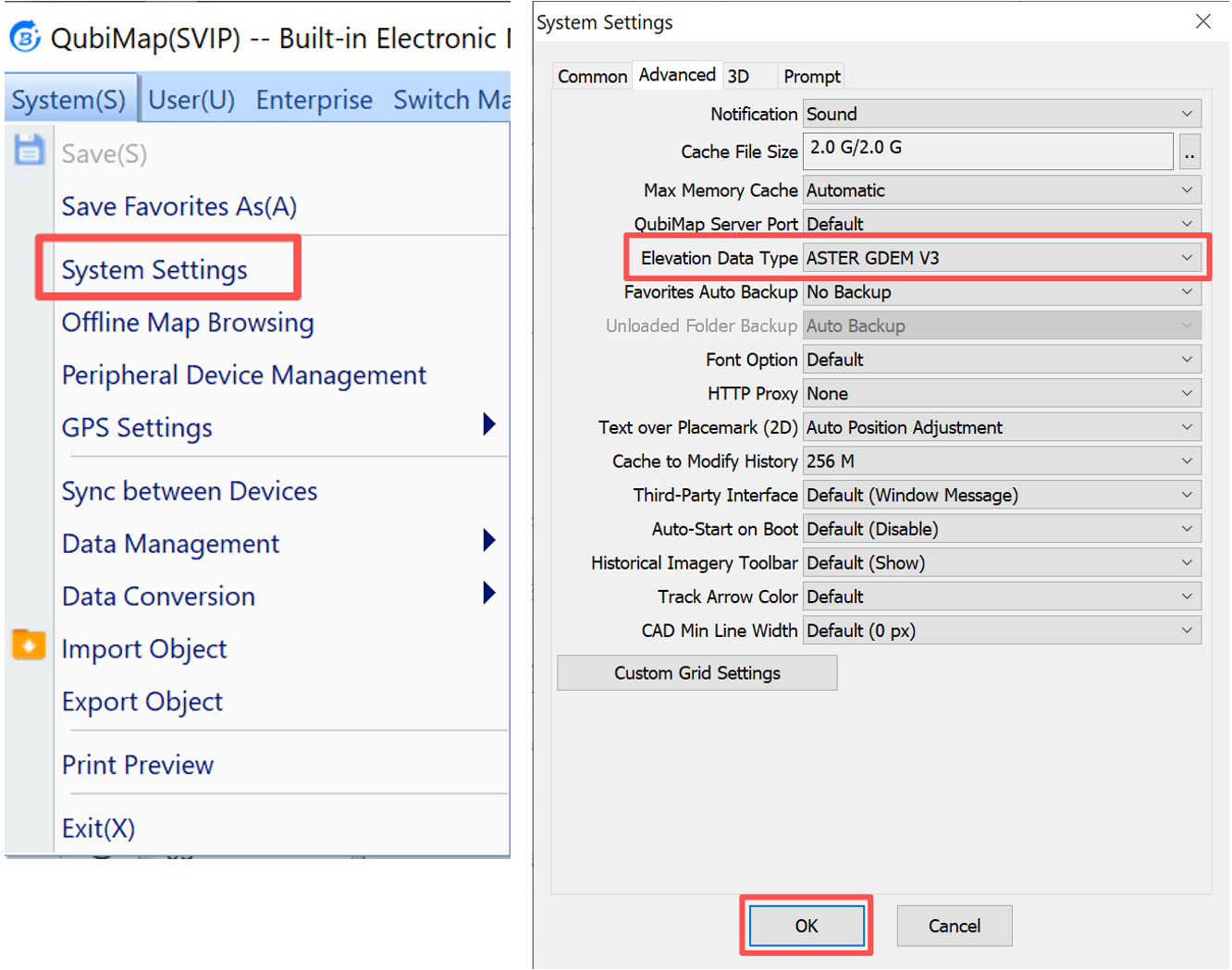This screenshot has height=970, width=1232.
Task: Open the System(S) menu
Action: coord(69,99)
